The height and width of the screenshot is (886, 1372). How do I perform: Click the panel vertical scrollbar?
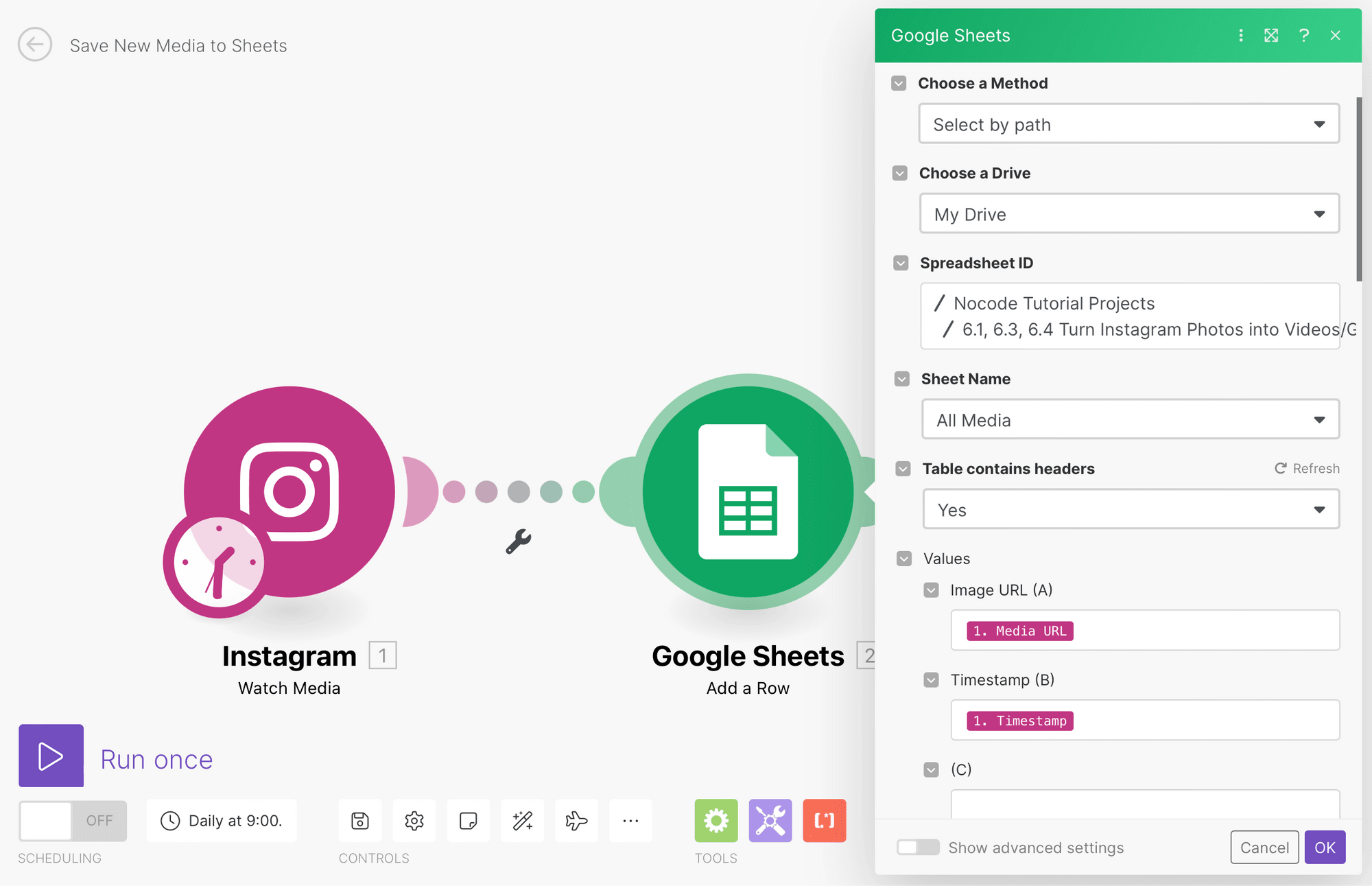[1359, 189]
